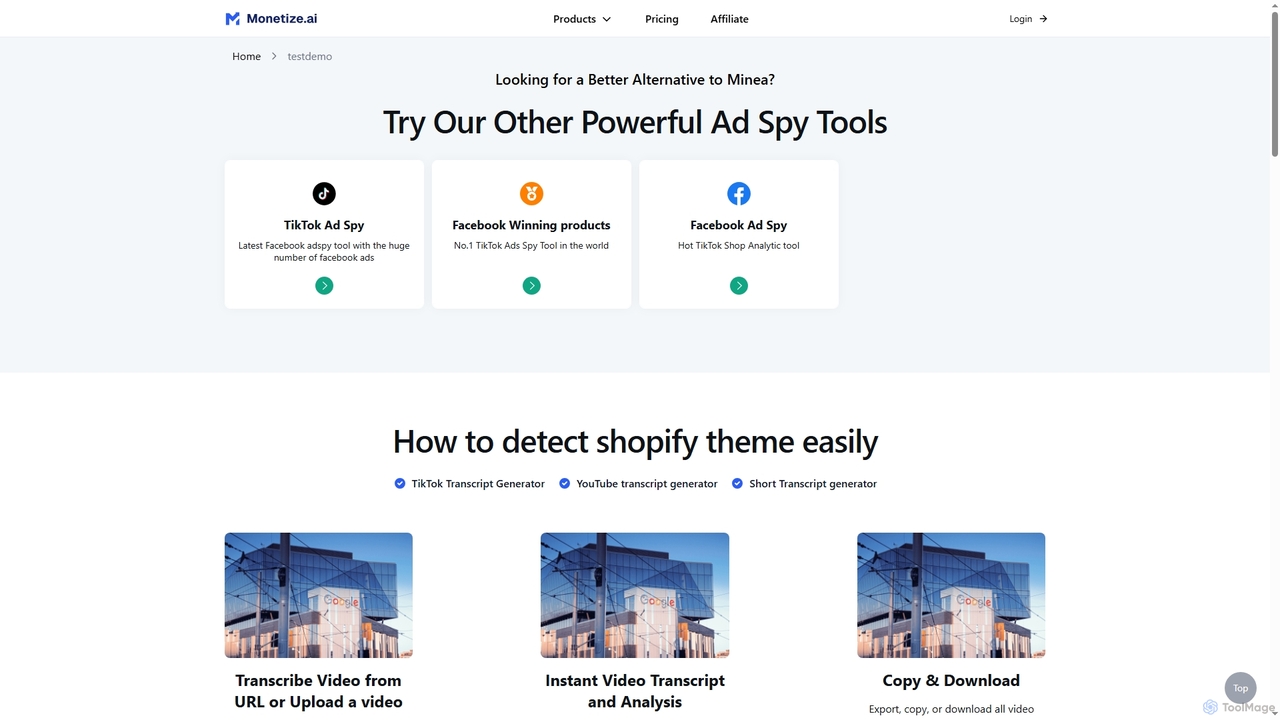
Task: Select TikTok Transcript Generator text
Action: (478, 484)
